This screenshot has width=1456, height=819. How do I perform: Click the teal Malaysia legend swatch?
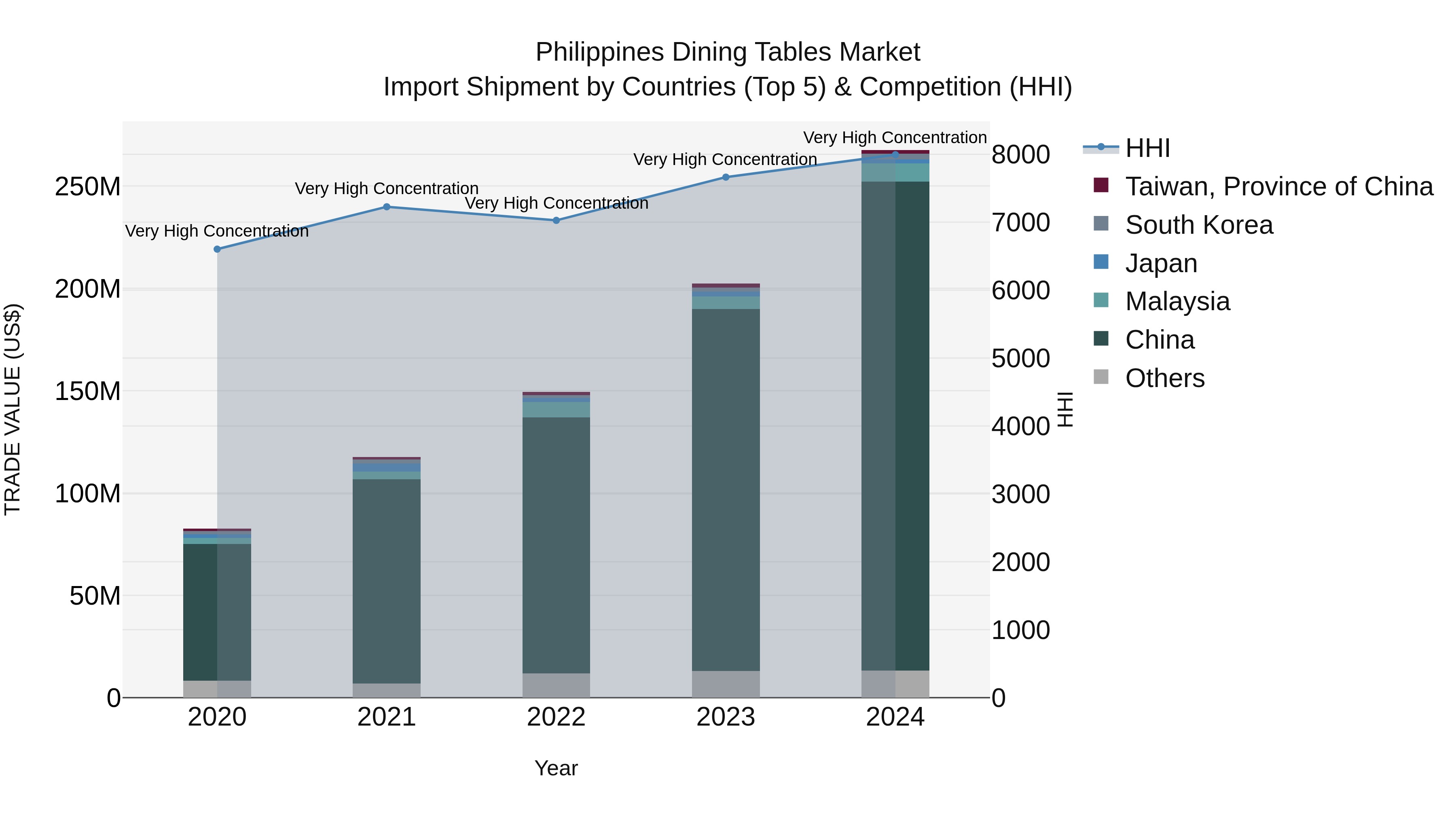pos(1101,300)
